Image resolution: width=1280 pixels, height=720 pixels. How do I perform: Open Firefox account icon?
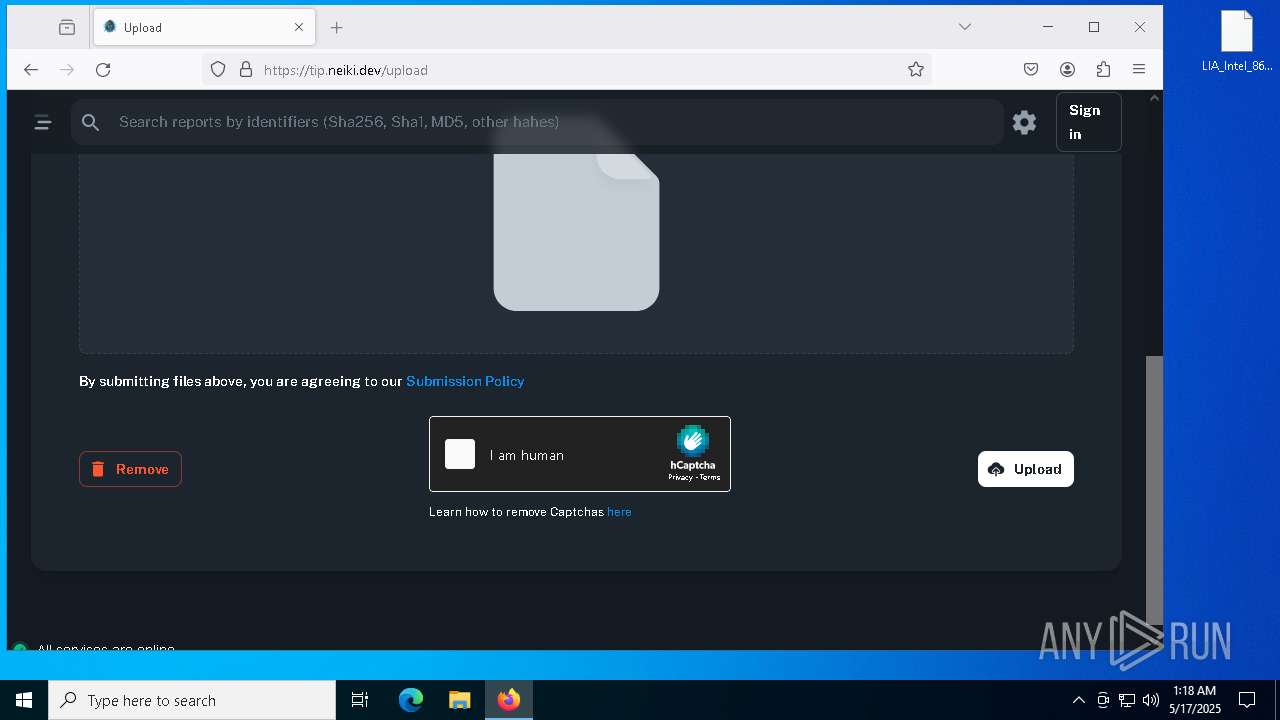click(1067, 70)
